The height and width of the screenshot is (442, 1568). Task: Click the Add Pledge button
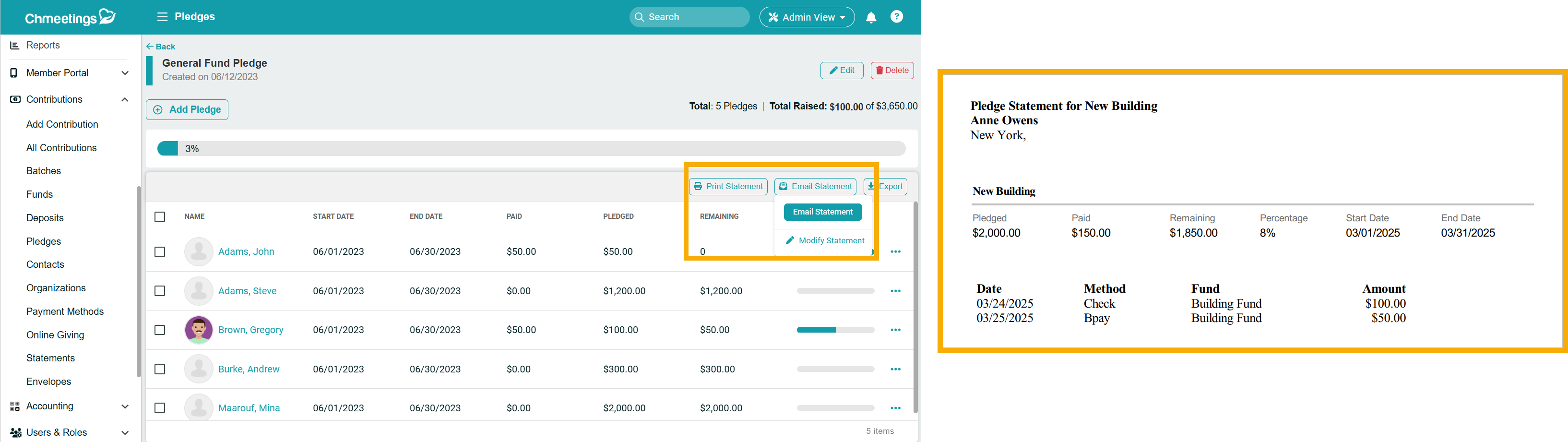187,109
